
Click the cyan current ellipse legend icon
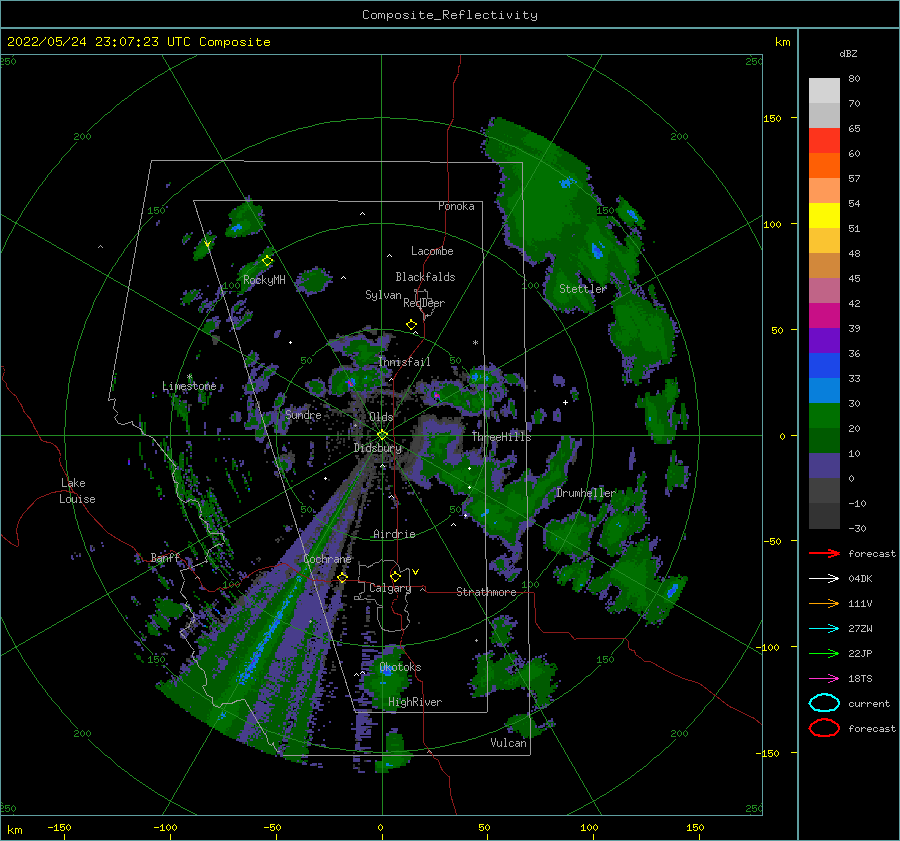click(824, 703)
